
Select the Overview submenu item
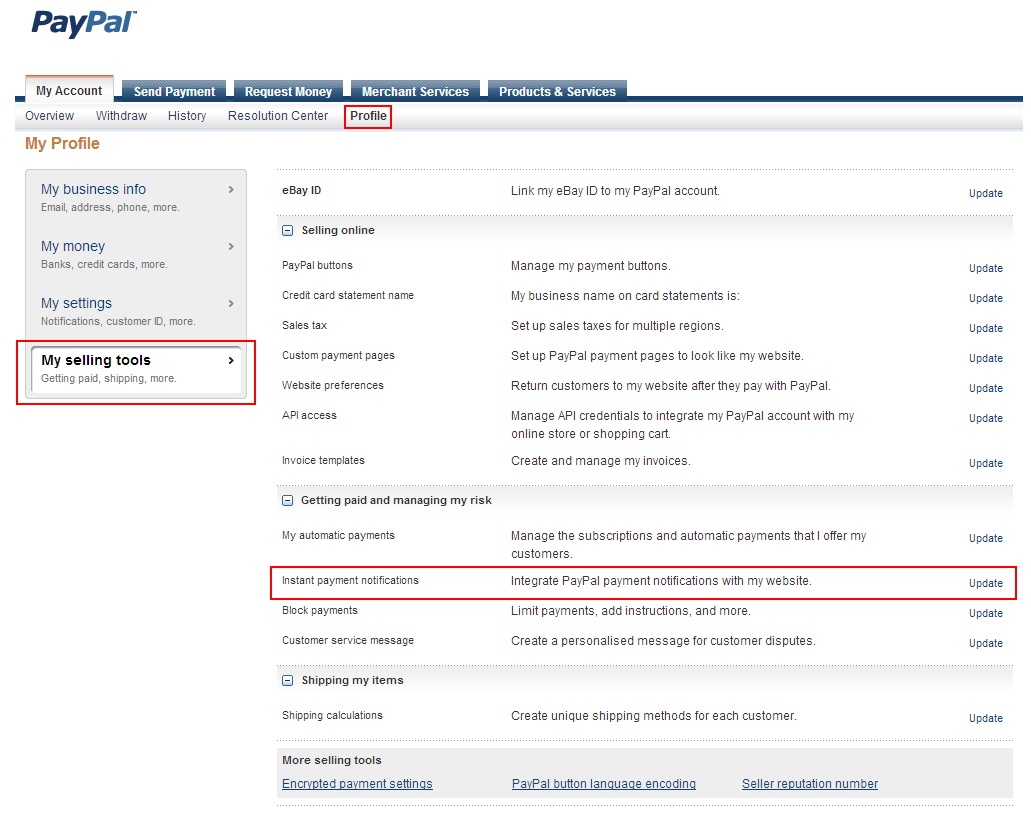pos(49,116)
